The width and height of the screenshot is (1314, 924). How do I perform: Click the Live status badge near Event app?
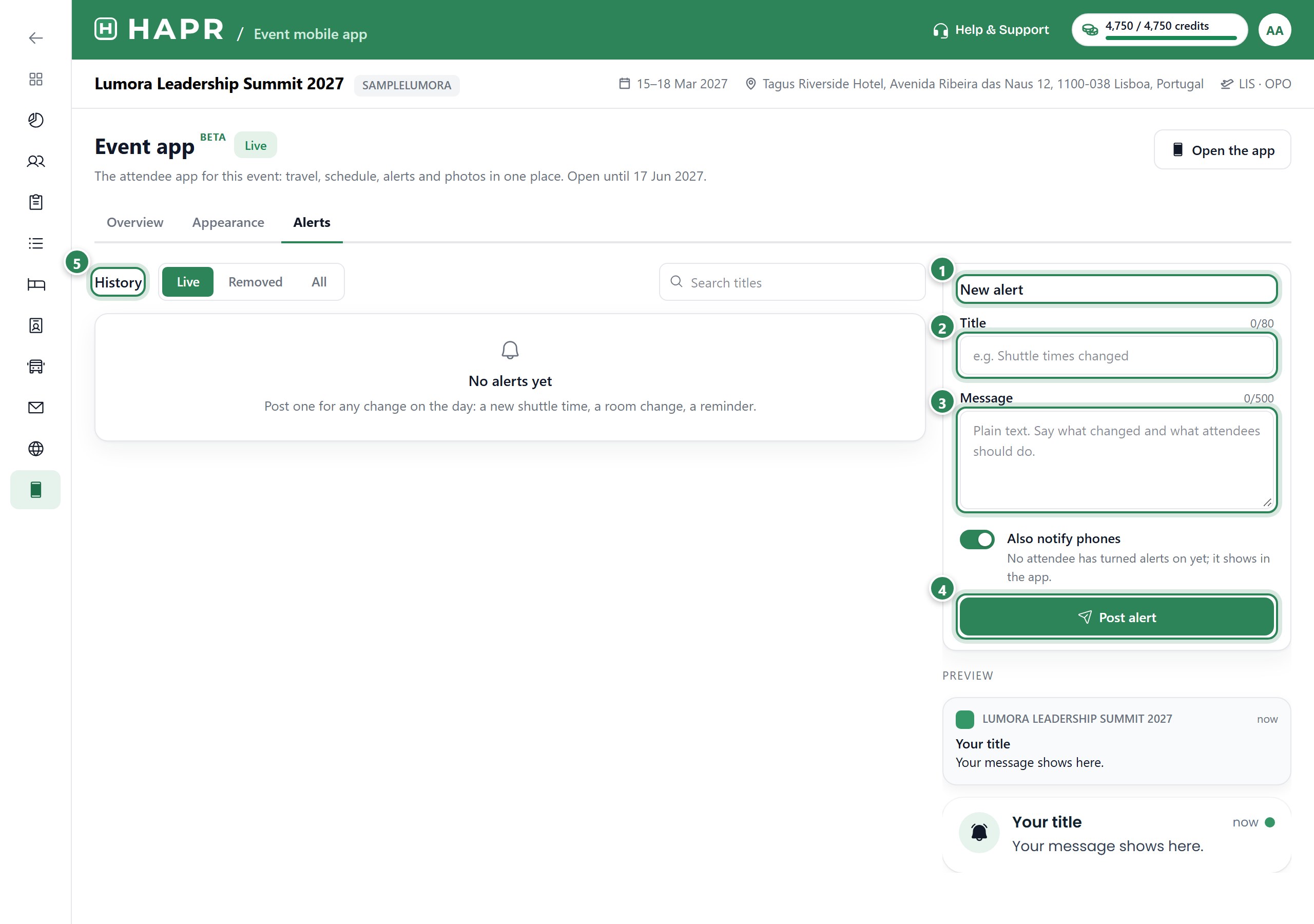(255, 145)
